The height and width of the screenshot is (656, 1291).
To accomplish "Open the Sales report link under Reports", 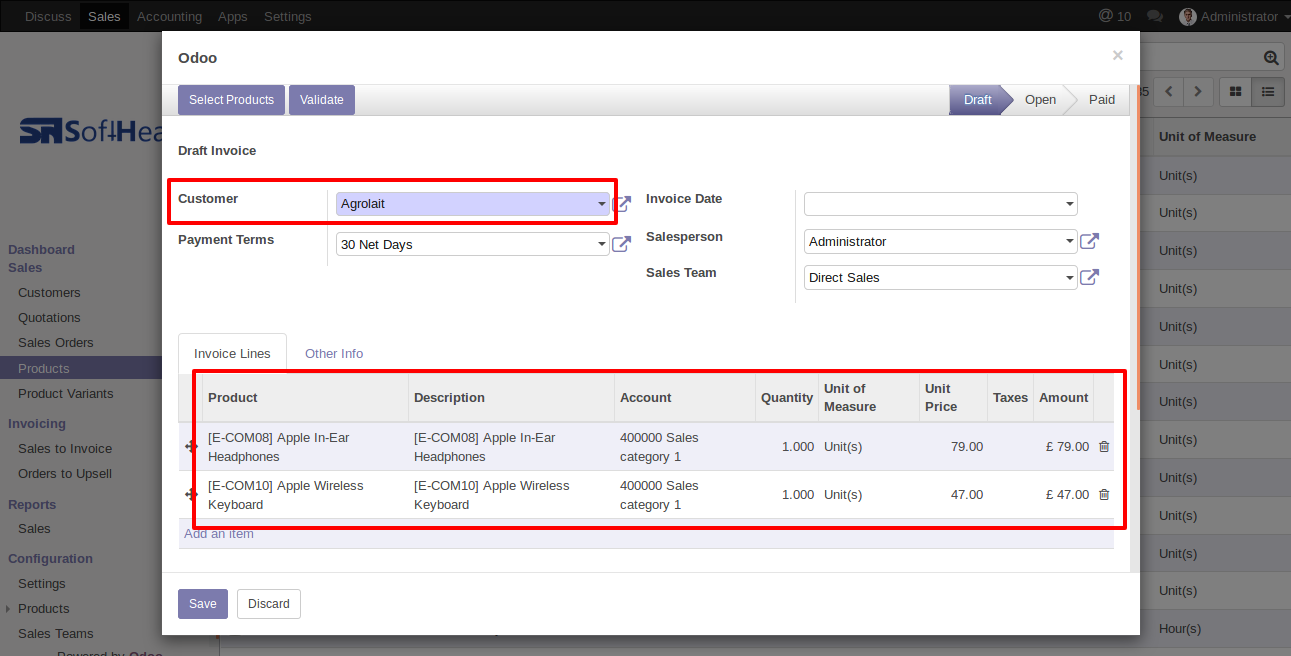I will tap(34, 529).
